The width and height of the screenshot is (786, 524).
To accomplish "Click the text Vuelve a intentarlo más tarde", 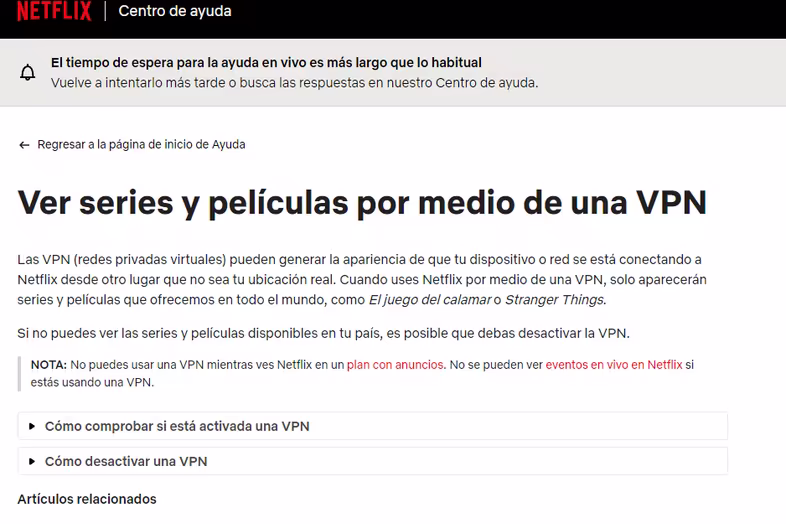I will 138,83.
